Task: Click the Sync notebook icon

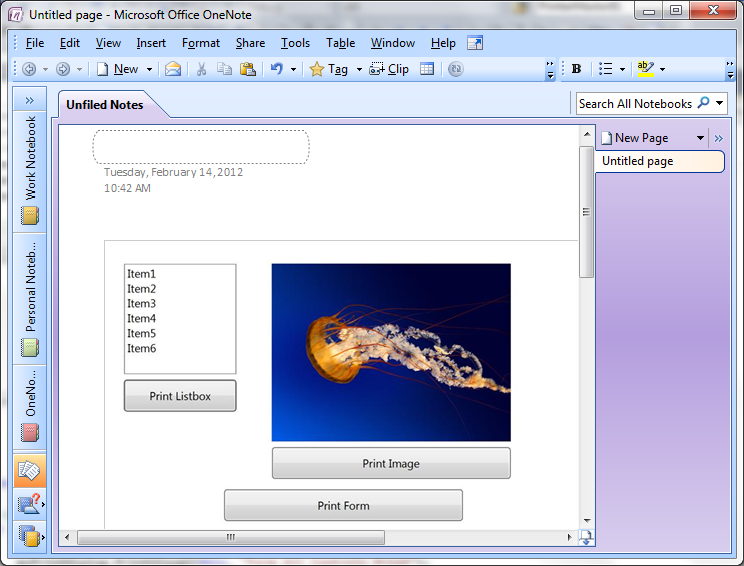Action: pos(456,69)
